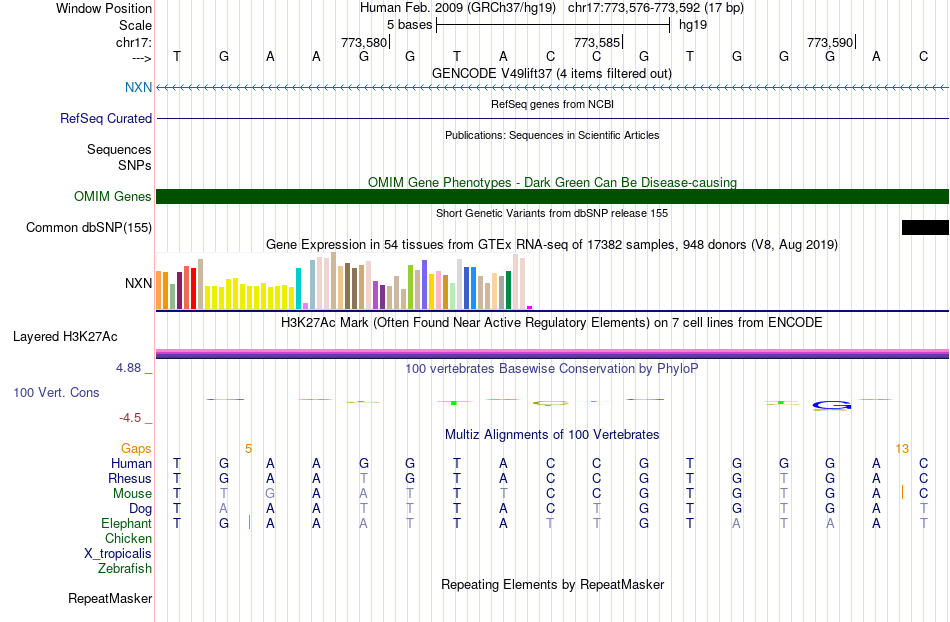Image resolution: width=950 pixels, height=622 pixels.
Task: Click the H3K27Ac Mark ENCODE track title
Action: [551, 322]
